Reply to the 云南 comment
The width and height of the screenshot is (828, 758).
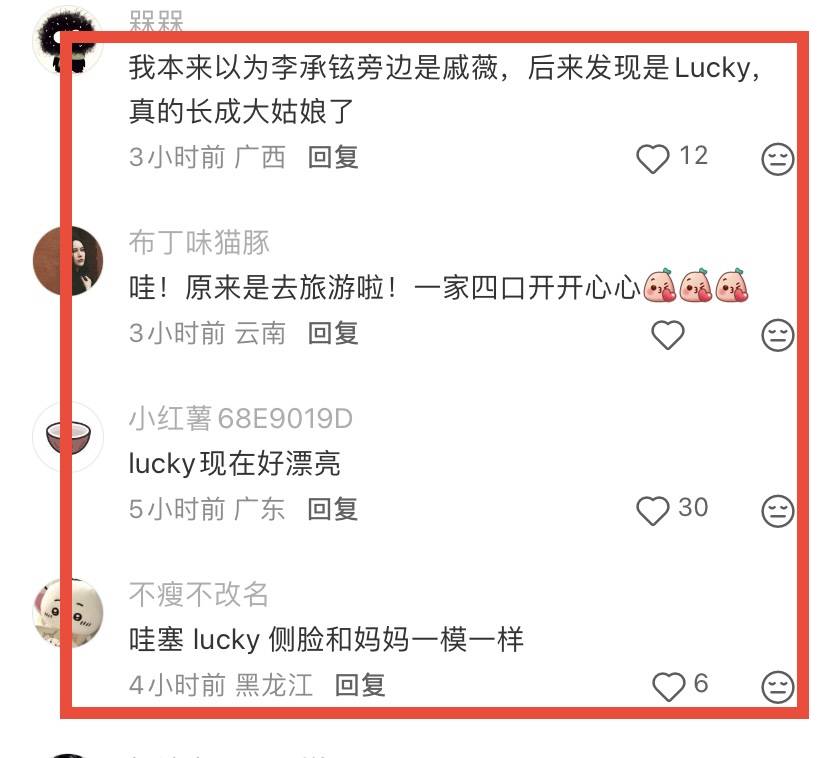(x=333, y=333)
